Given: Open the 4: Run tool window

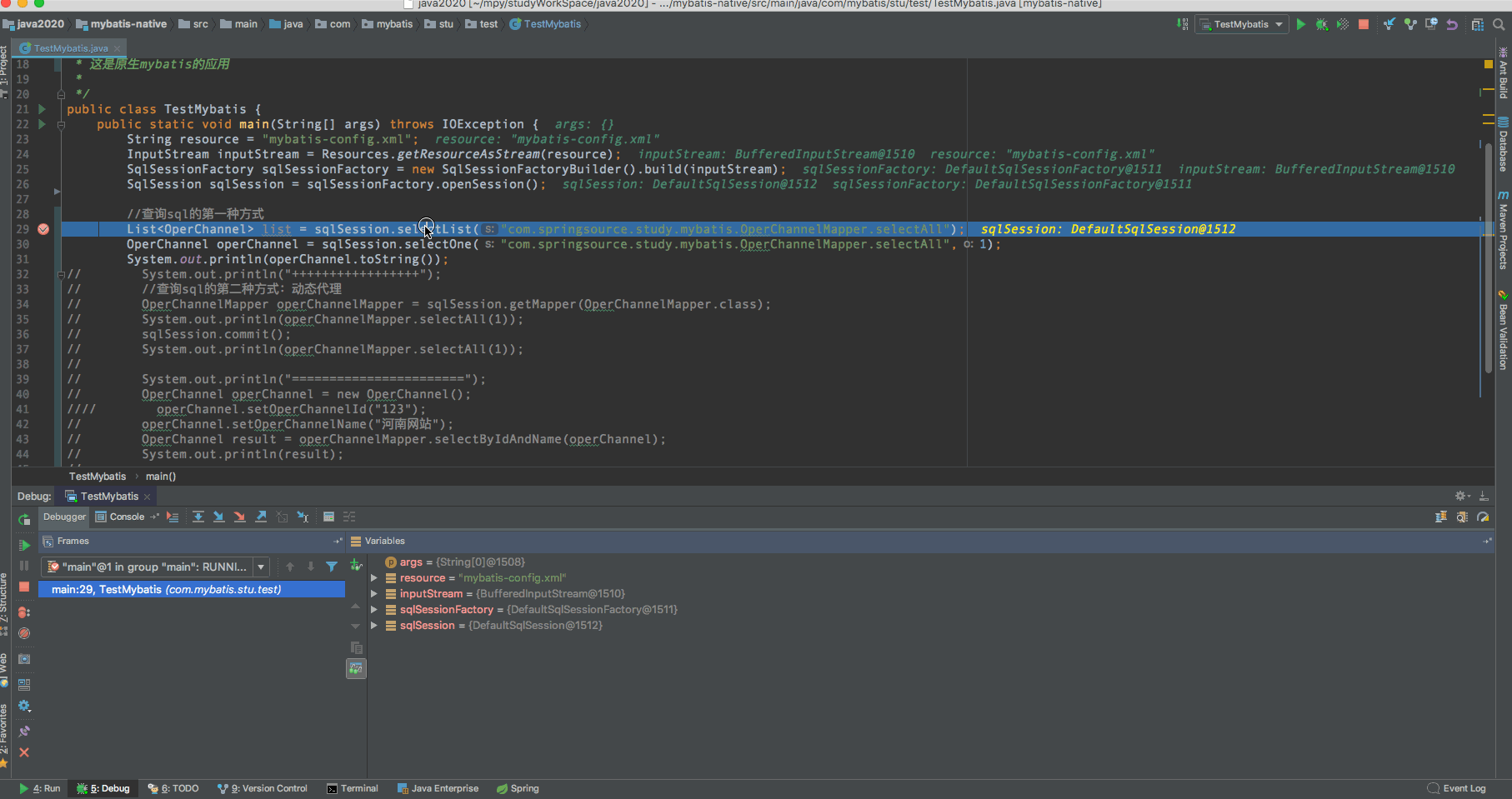Looking at the screenshot, I should (39, 789).
